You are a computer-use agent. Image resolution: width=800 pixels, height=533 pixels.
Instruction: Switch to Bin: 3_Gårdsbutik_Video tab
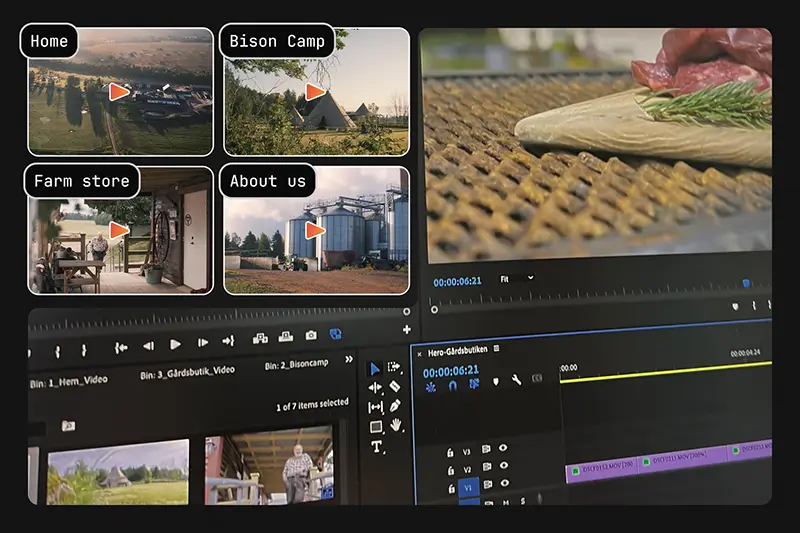coord(188,372)
